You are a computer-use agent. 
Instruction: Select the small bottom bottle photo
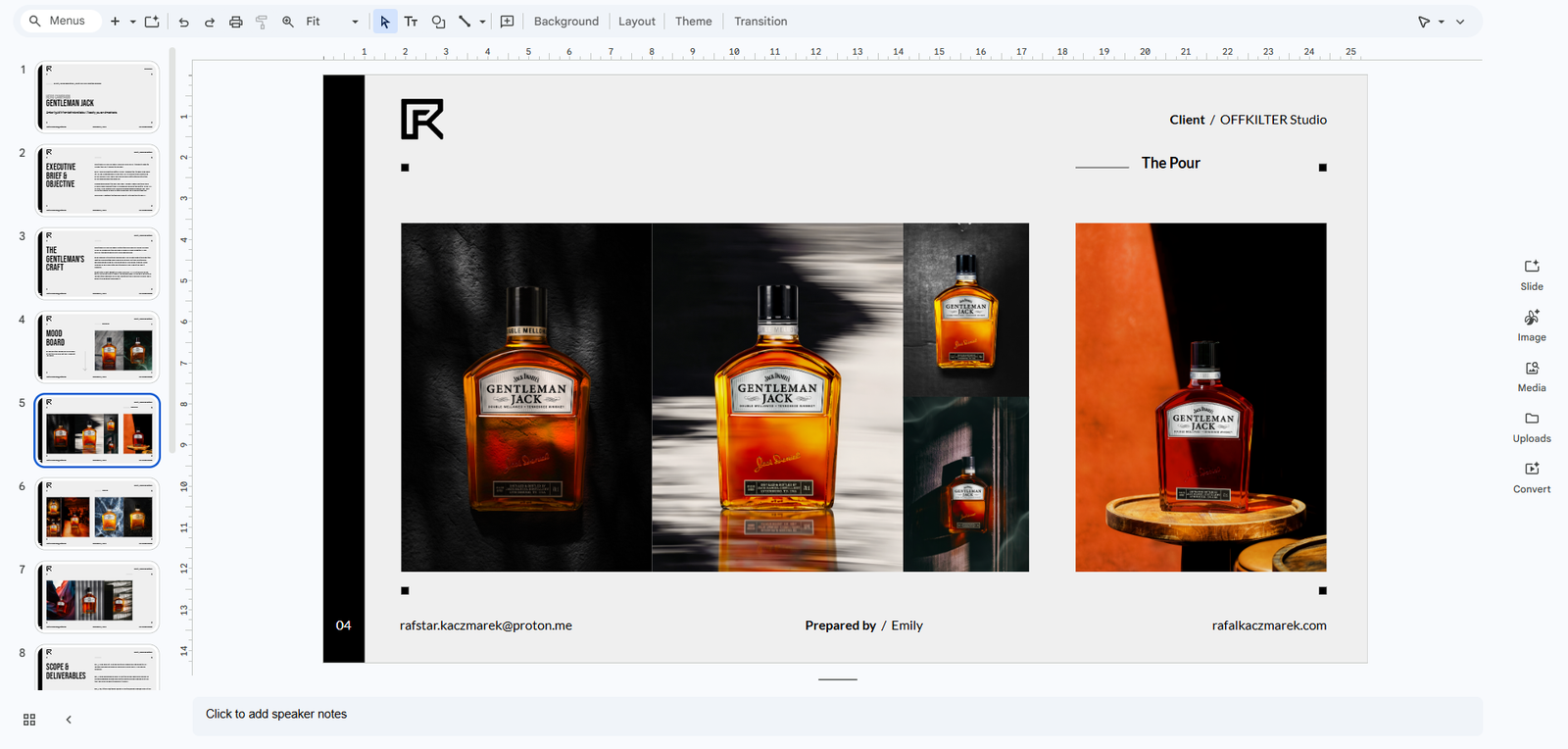(966, 484)
